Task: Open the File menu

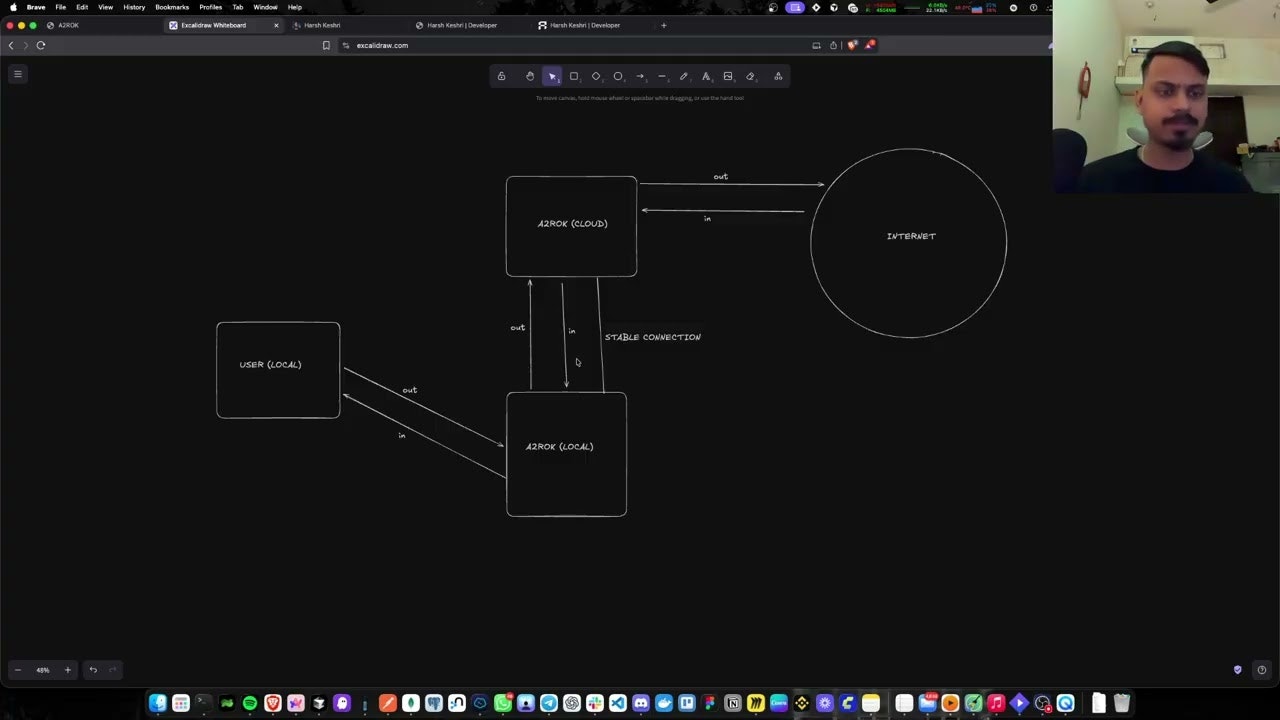Action: click(x=60, y=7)
